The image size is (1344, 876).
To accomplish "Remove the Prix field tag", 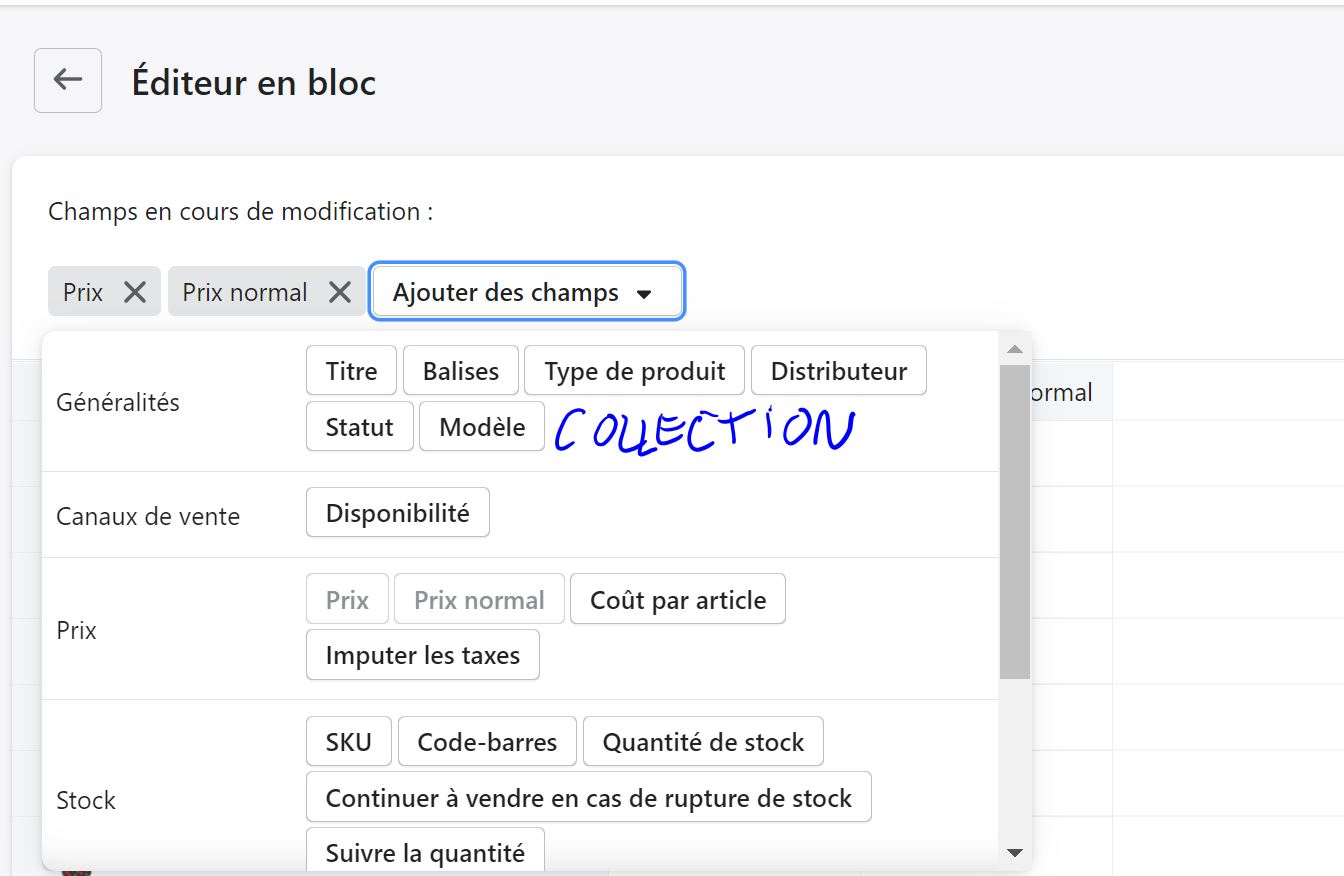I will pos(135,292).
